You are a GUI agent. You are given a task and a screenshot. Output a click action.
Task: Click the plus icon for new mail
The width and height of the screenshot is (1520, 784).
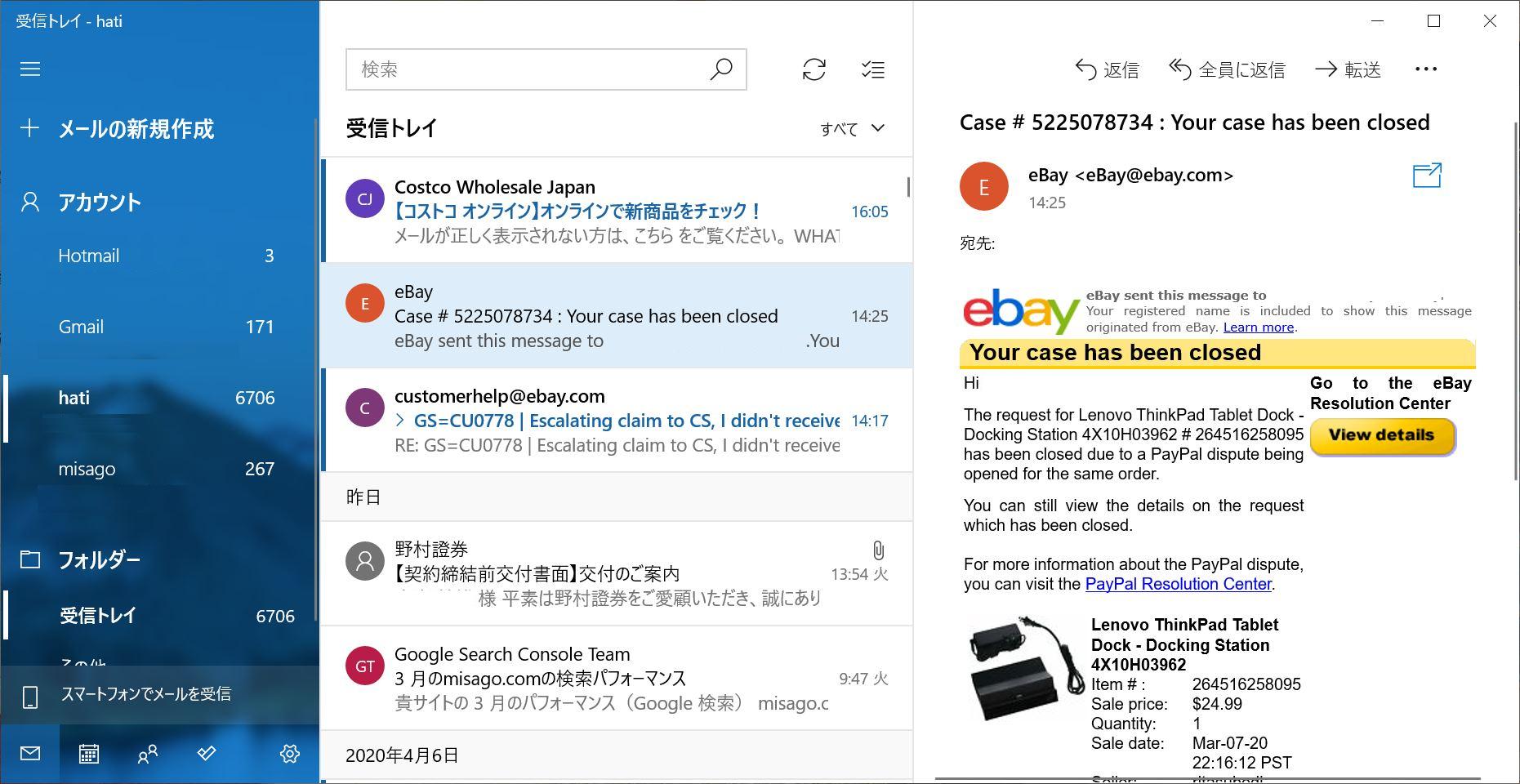(x=30, y=128)
